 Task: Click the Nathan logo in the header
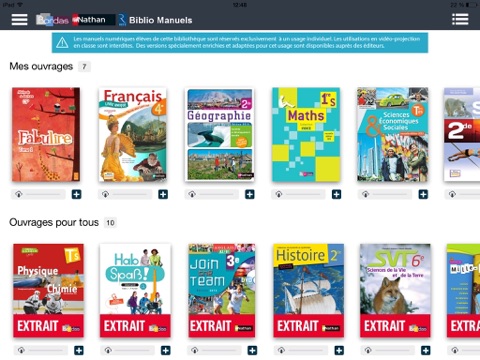[89, 20]
